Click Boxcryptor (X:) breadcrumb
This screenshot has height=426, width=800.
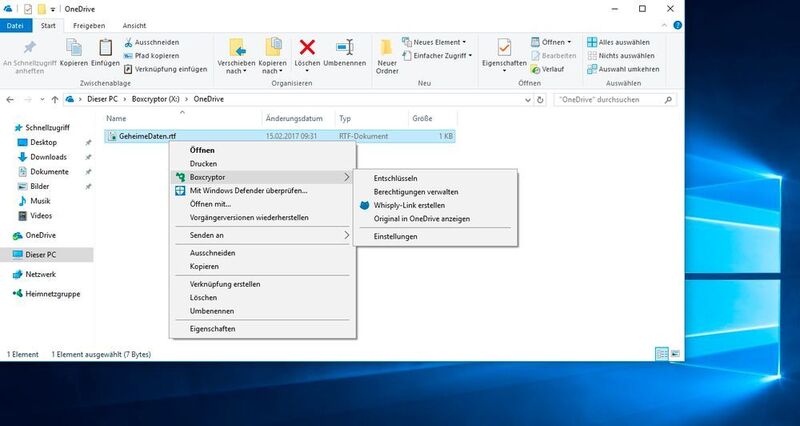(x=156, y=99)
